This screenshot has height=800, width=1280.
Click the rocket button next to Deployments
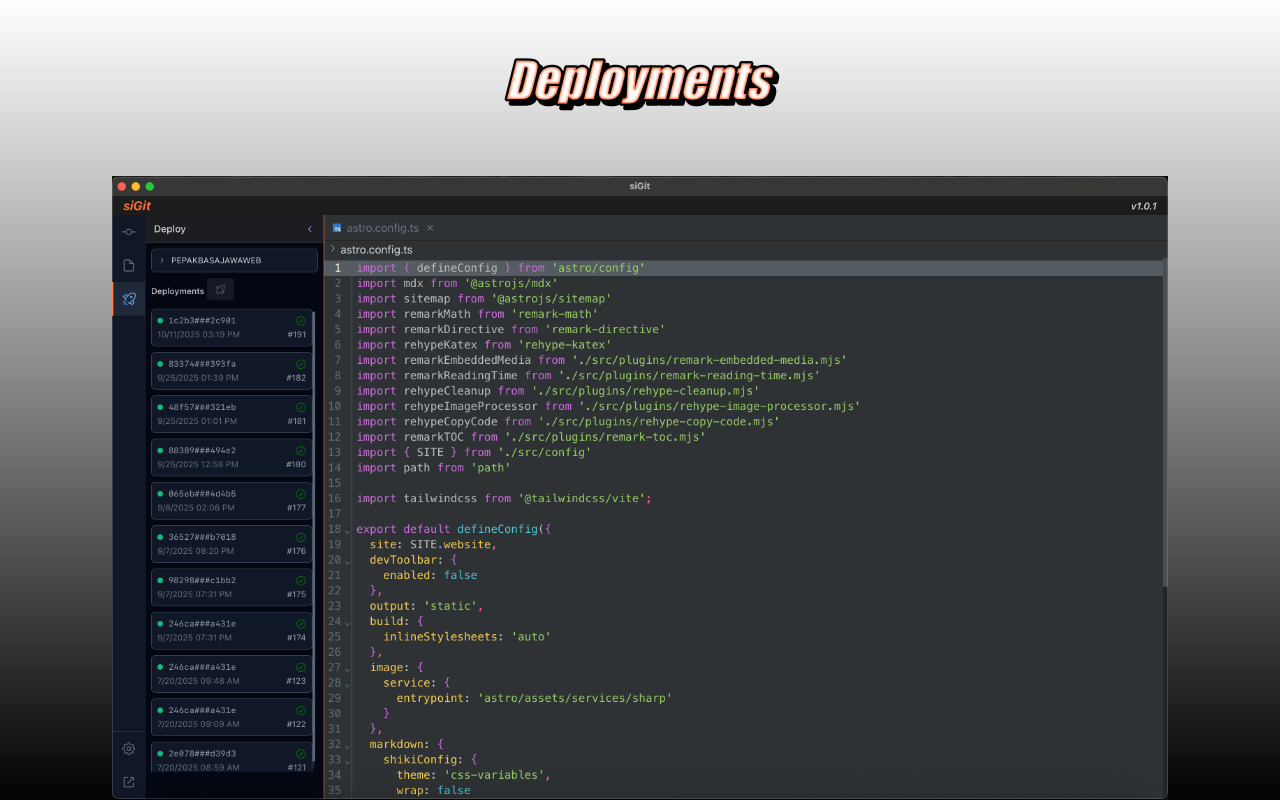click(220, 290)
